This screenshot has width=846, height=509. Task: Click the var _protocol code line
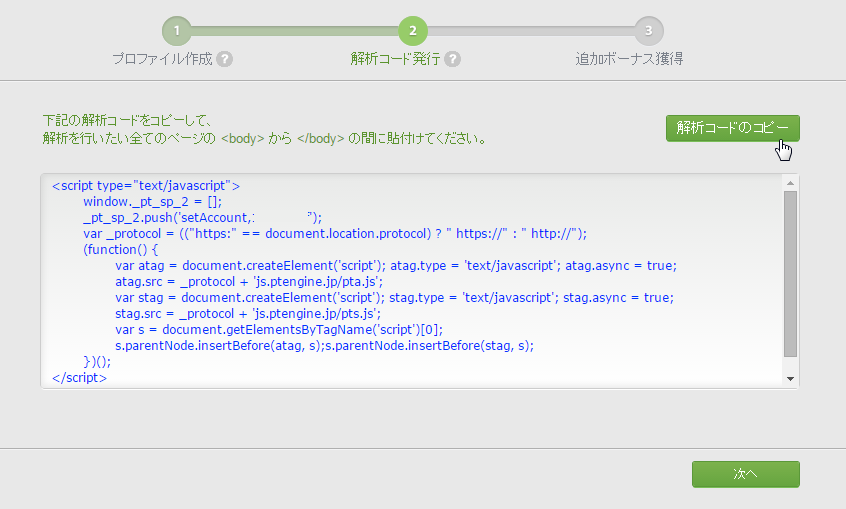[335, 234]
